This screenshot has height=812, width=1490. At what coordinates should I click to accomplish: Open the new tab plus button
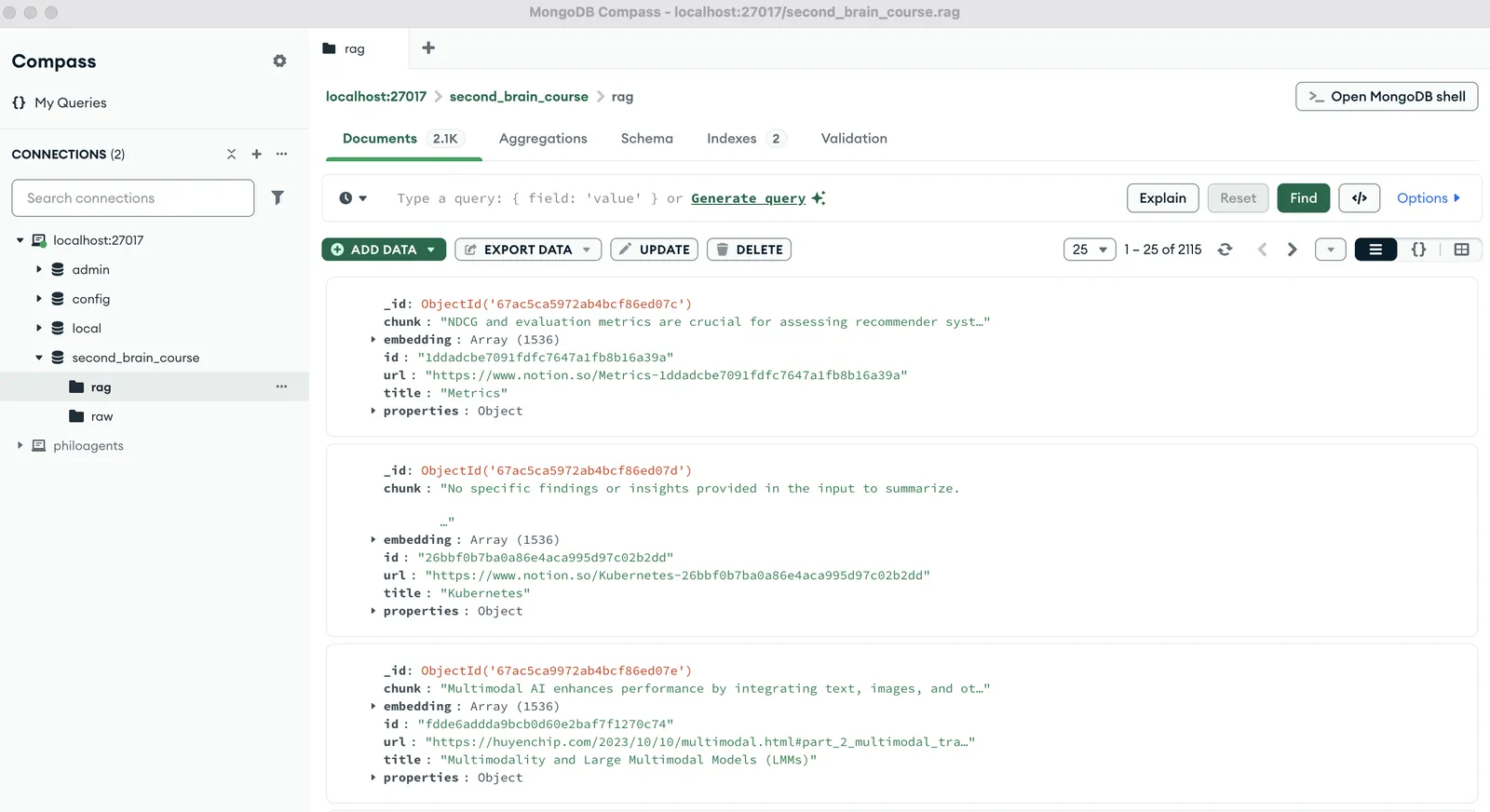pyautogui.click(x=428, y=47)
